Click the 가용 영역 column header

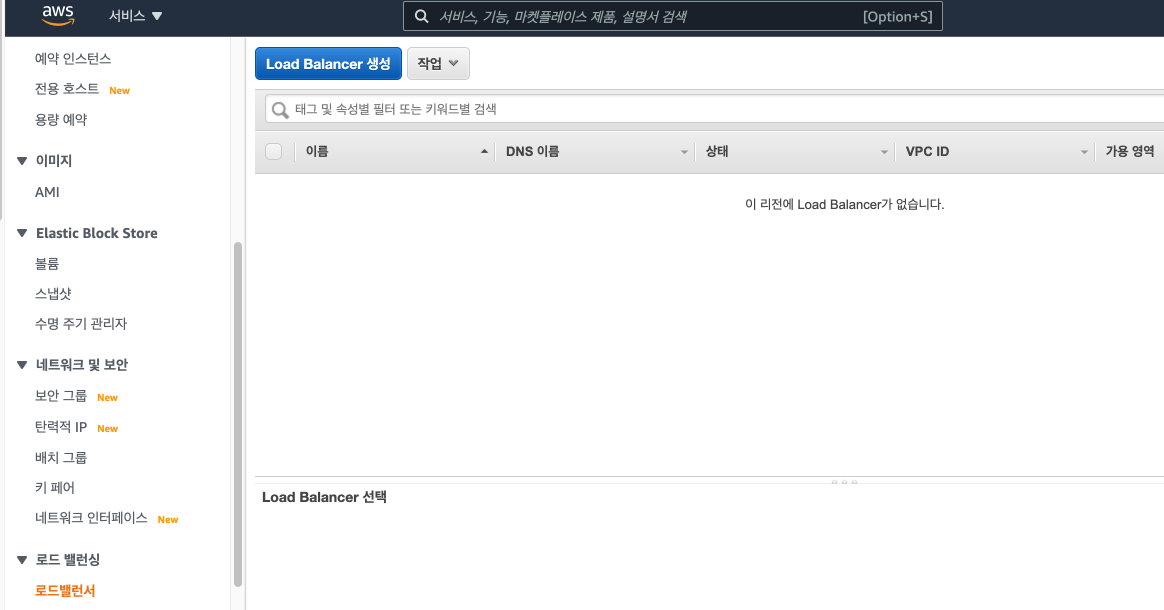tap(1130, 151)
